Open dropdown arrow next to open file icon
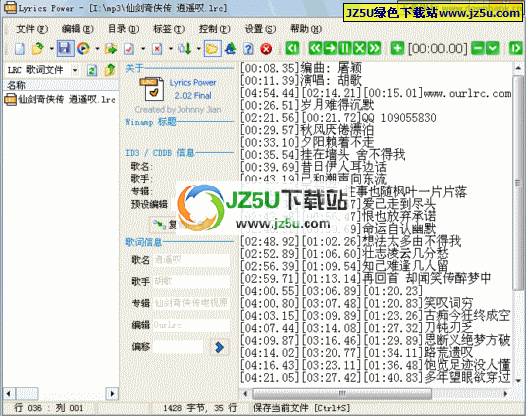 click(x=52, y=49)
